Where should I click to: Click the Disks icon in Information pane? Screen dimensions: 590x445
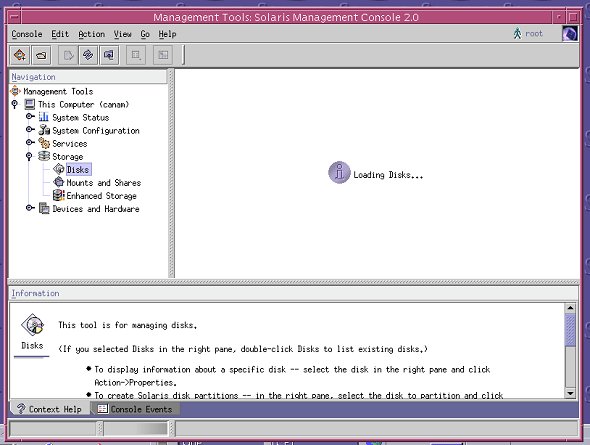(33, 325)
